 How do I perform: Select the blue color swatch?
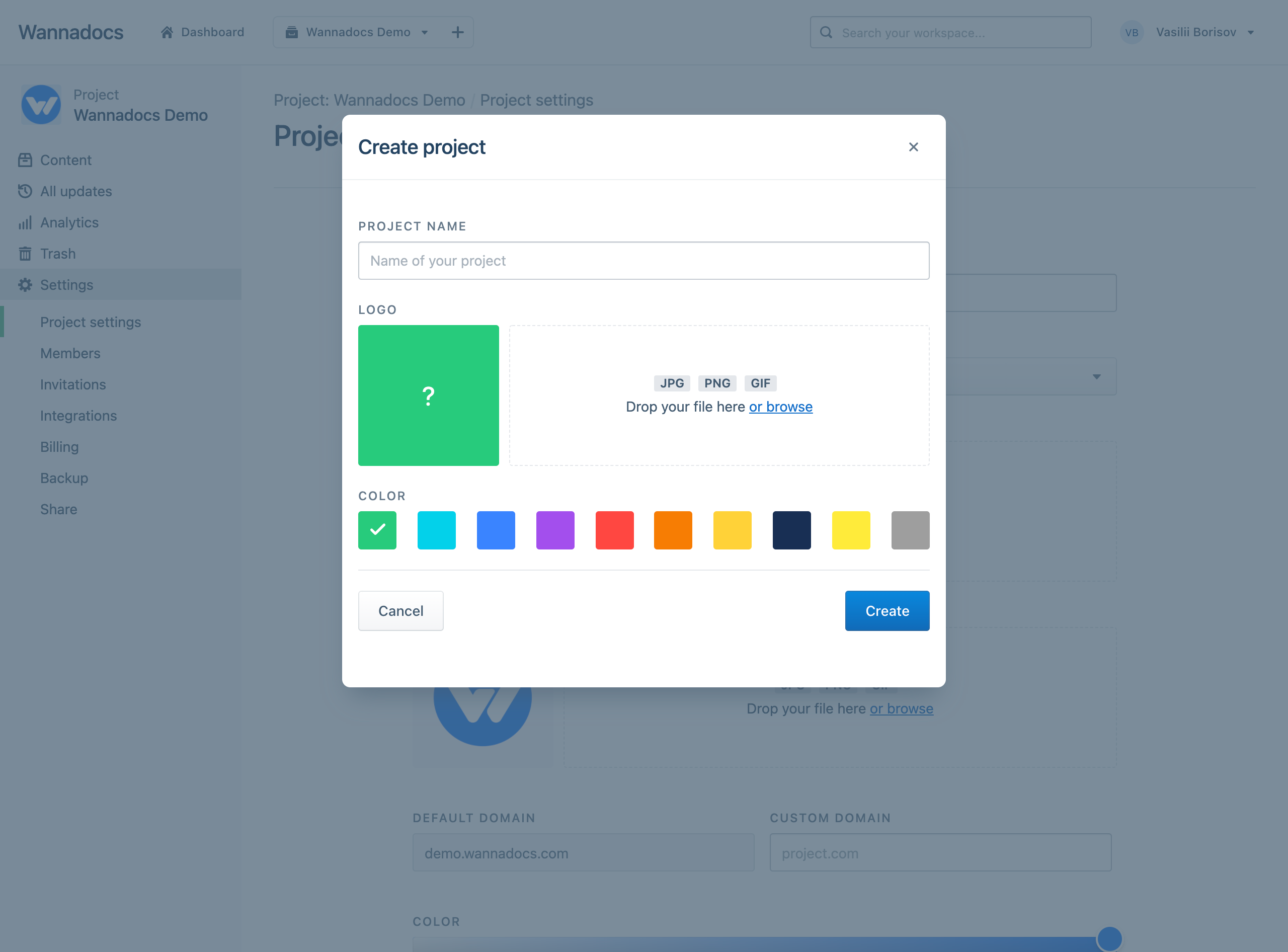(x=496, y=530)
